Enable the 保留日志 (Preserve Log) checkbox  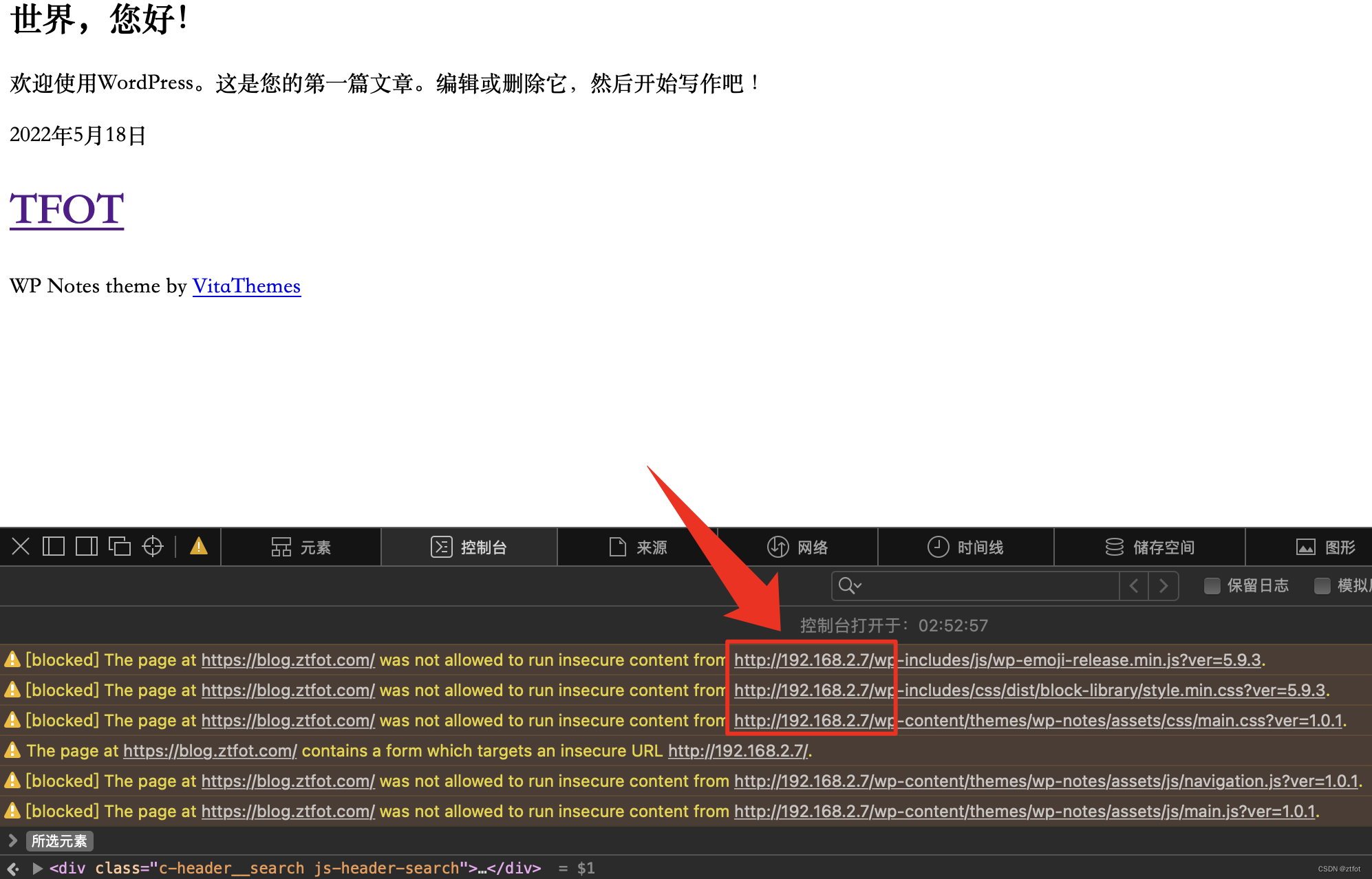tap(1212, 586)
